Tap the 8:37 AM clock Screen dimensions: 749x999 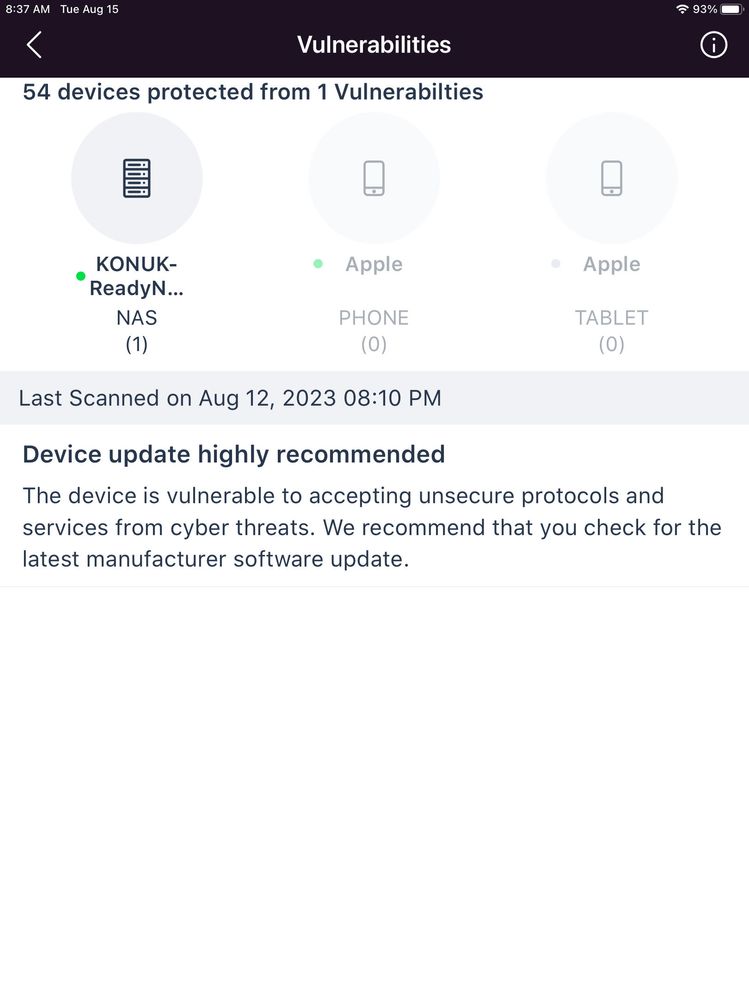(27, 9)
